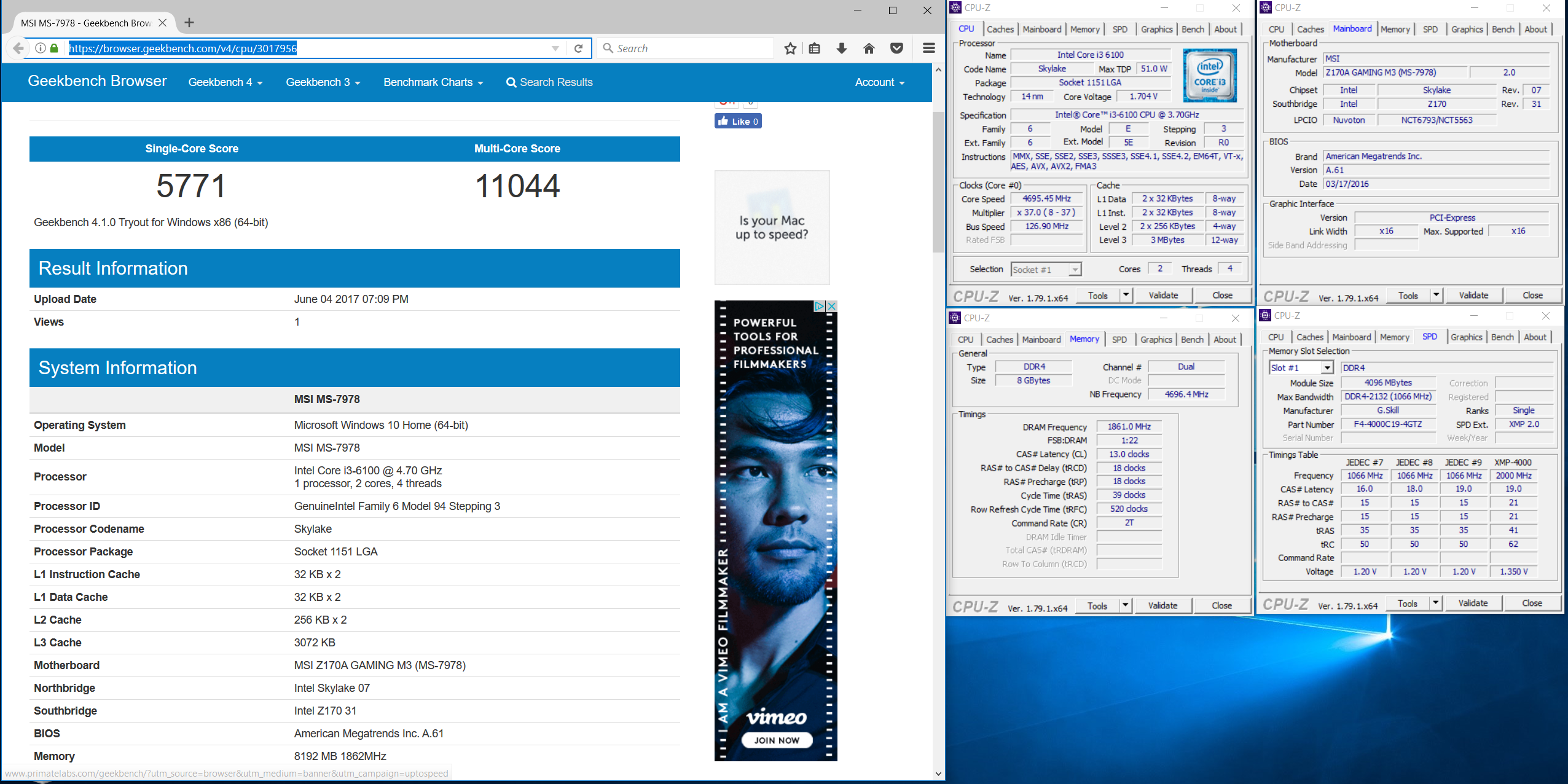Click JOIN NOW on the vimeo ad
Viewport: 1568px width, 784px height.
click(777, 740)
